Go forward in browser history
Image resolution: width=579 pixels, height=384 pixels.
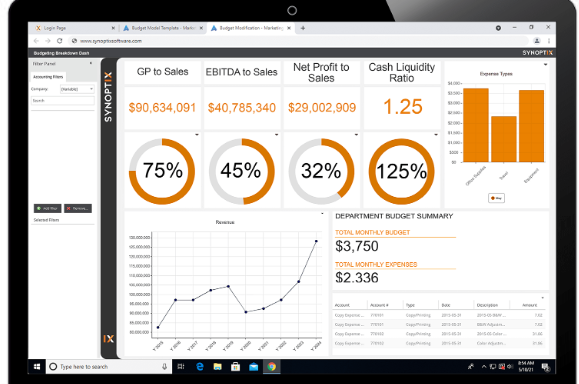pyautogui.click(x=48, y=41)
